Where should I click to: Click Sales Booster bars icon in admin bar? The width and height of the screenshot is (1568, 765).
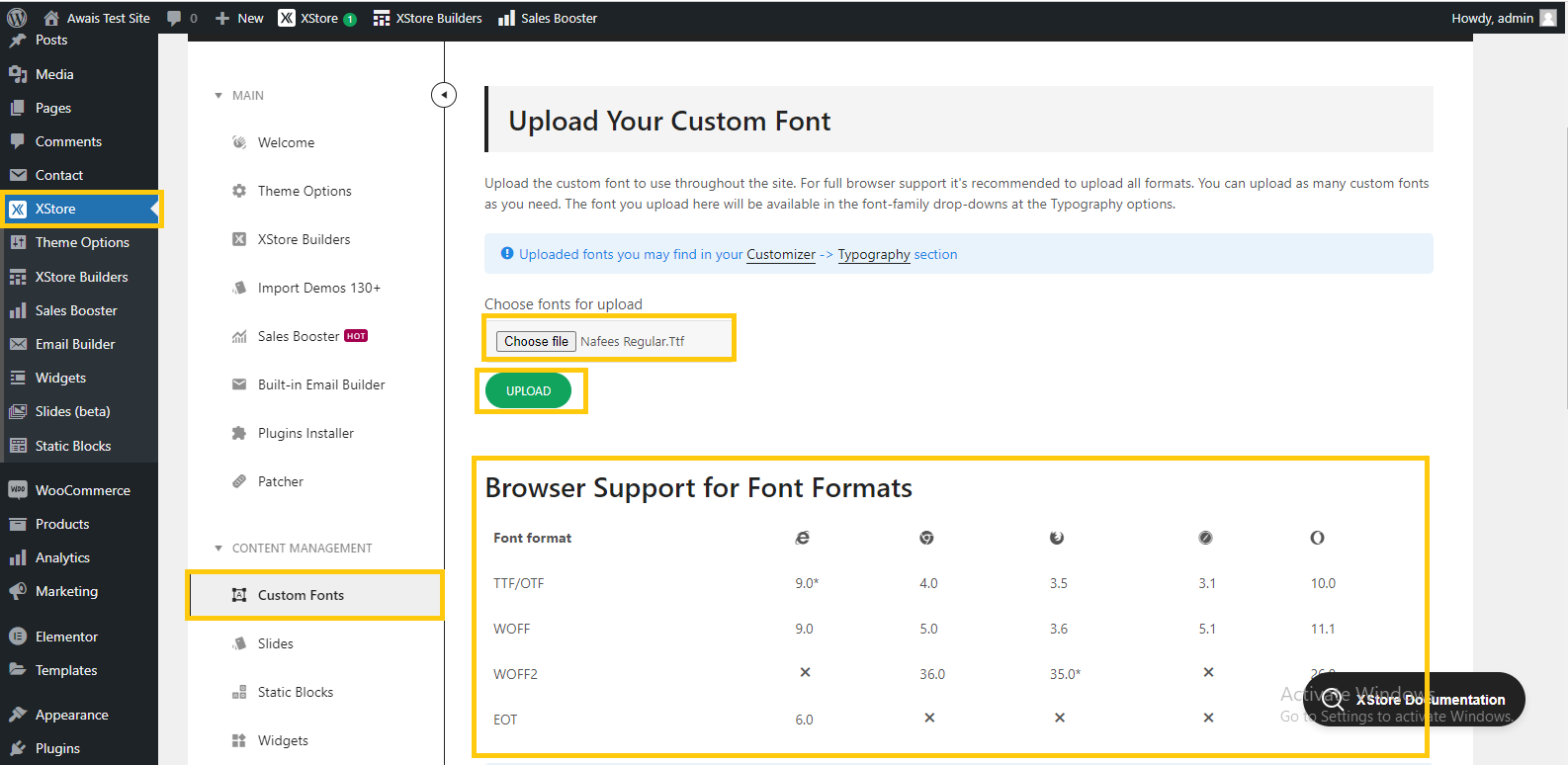click(506, 18)
